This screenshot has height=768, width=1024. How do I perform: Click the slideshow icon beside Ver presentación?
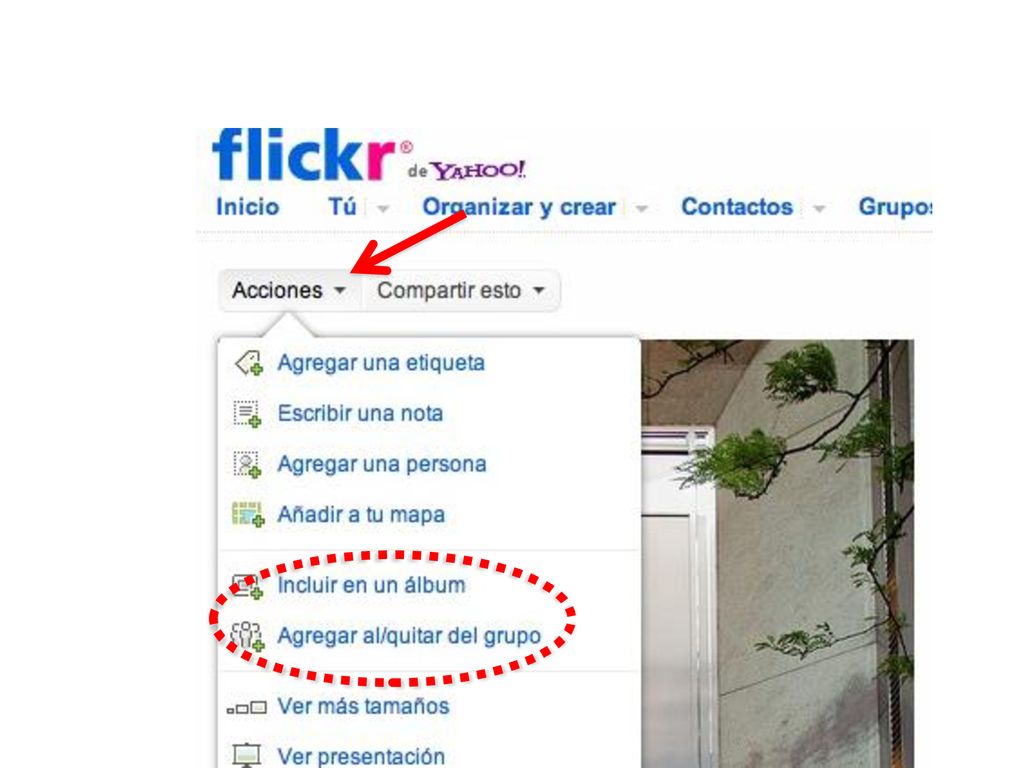[x=247, y=756]
